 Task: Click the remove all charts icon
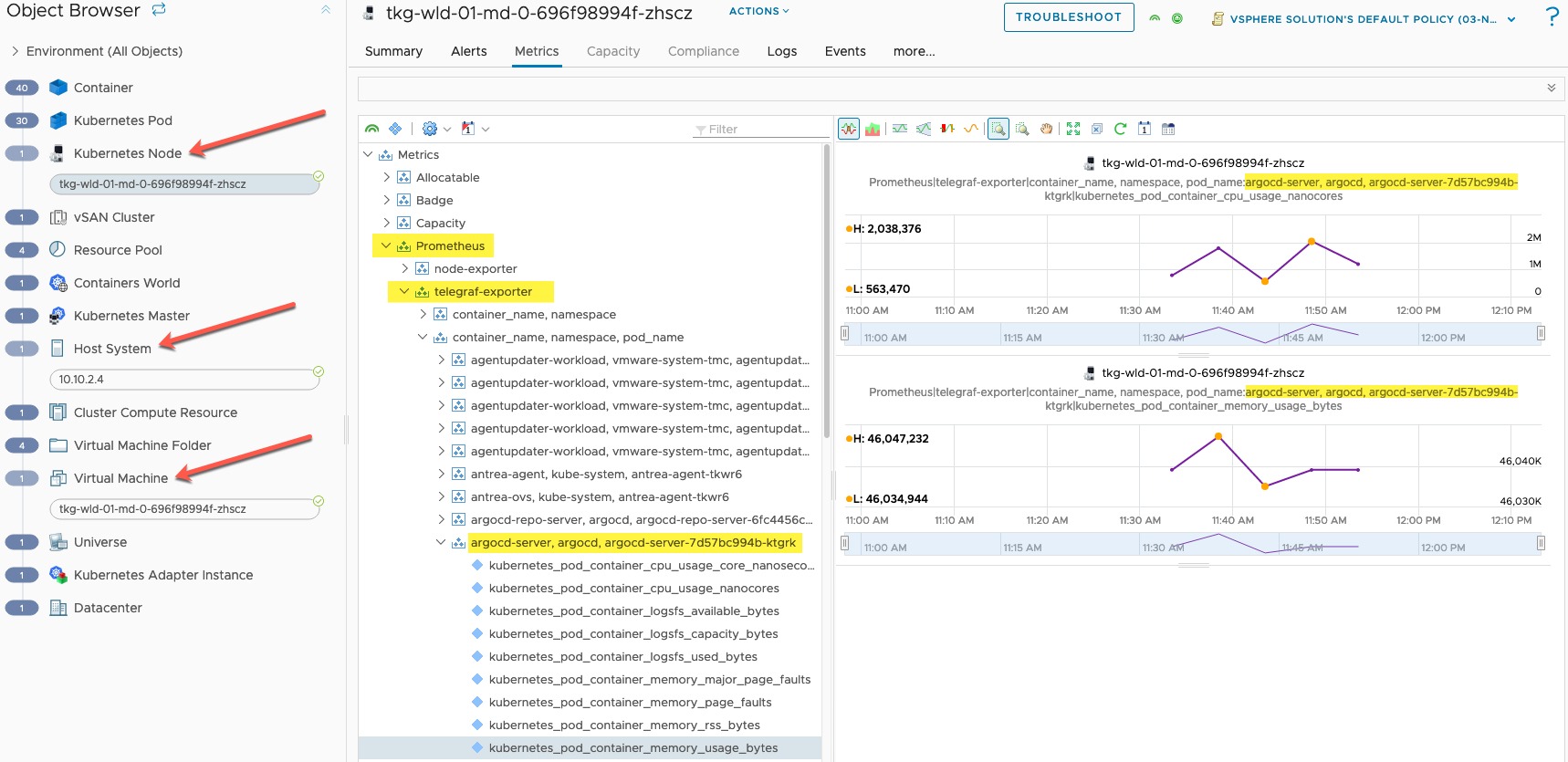click(x=1097, y=129)
